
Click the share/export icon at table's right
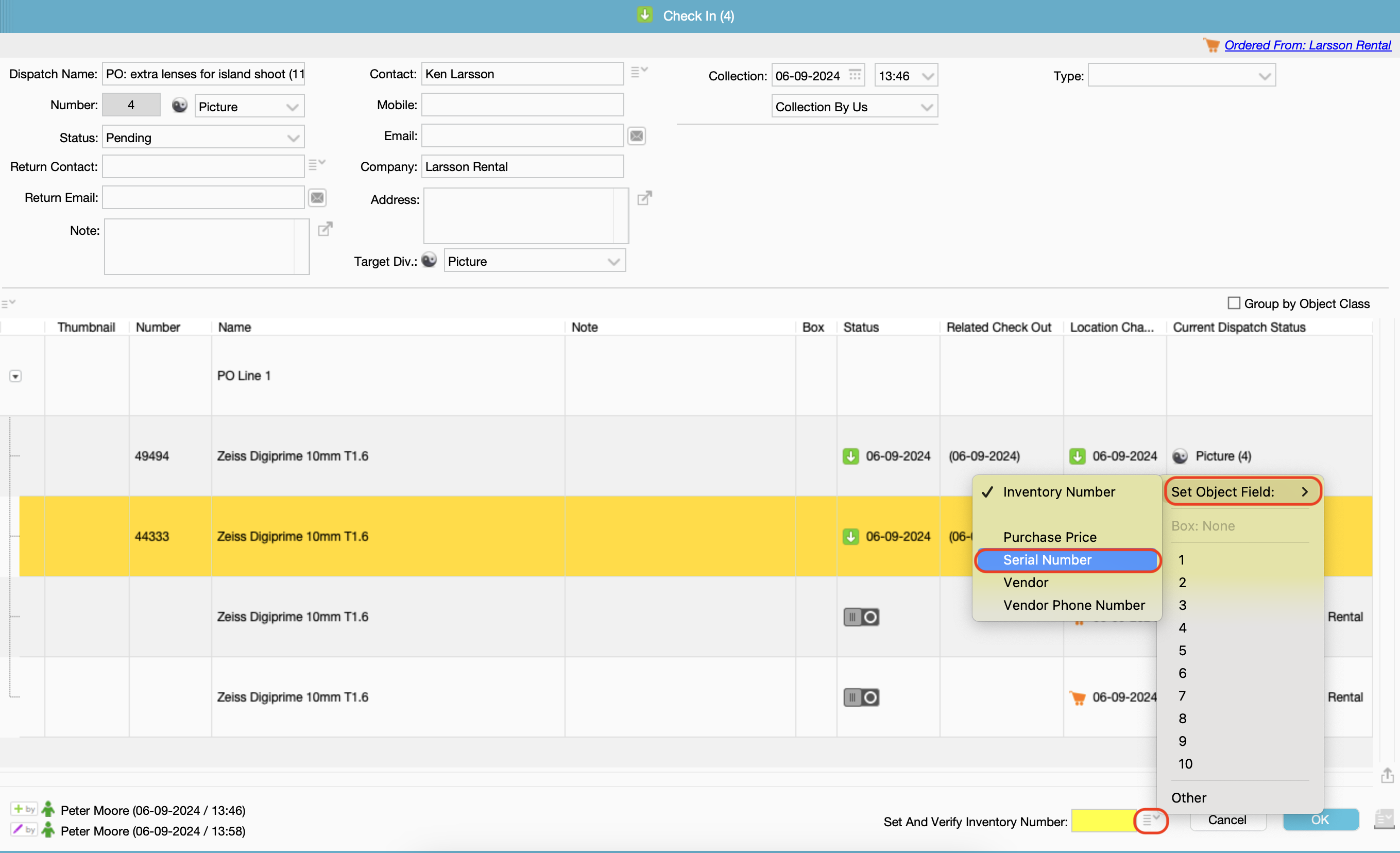coord(1387,775)
